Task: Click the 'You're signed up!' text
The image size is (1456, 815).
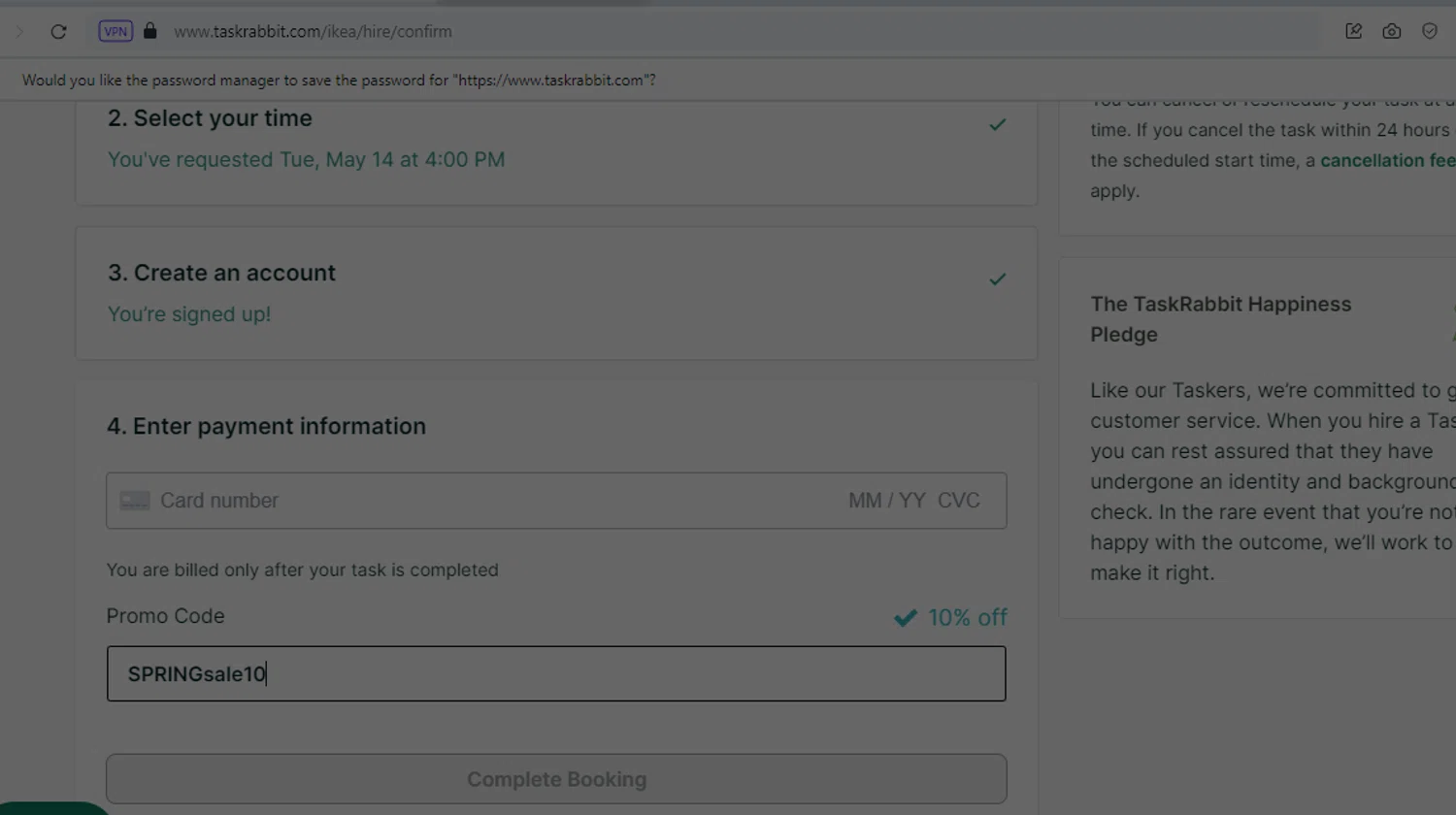Action: pyautogui.click(x=189, y=314)
